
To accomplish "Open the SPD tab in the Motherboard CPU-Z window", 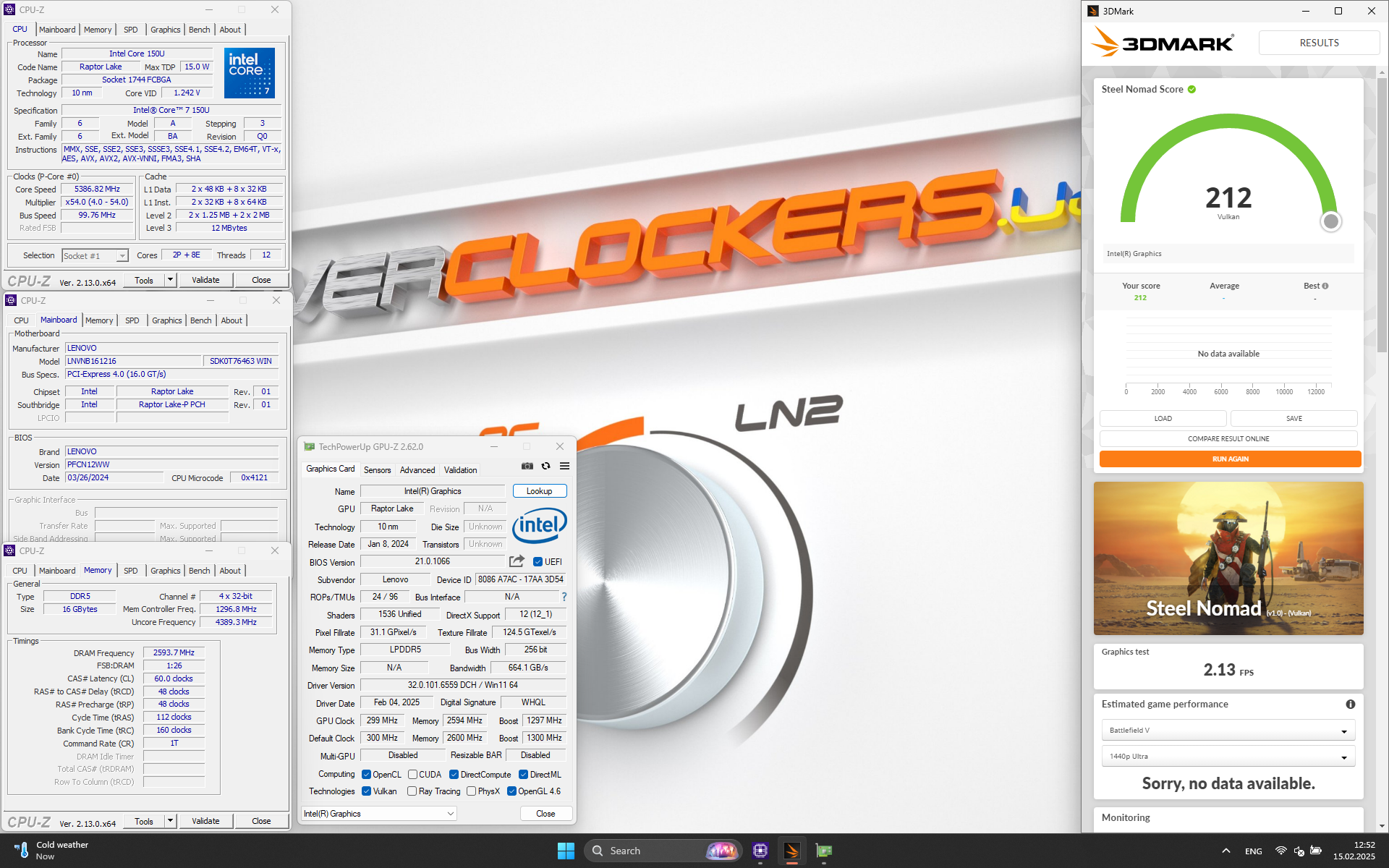I will pyautogui.click(x=132, y=320).
